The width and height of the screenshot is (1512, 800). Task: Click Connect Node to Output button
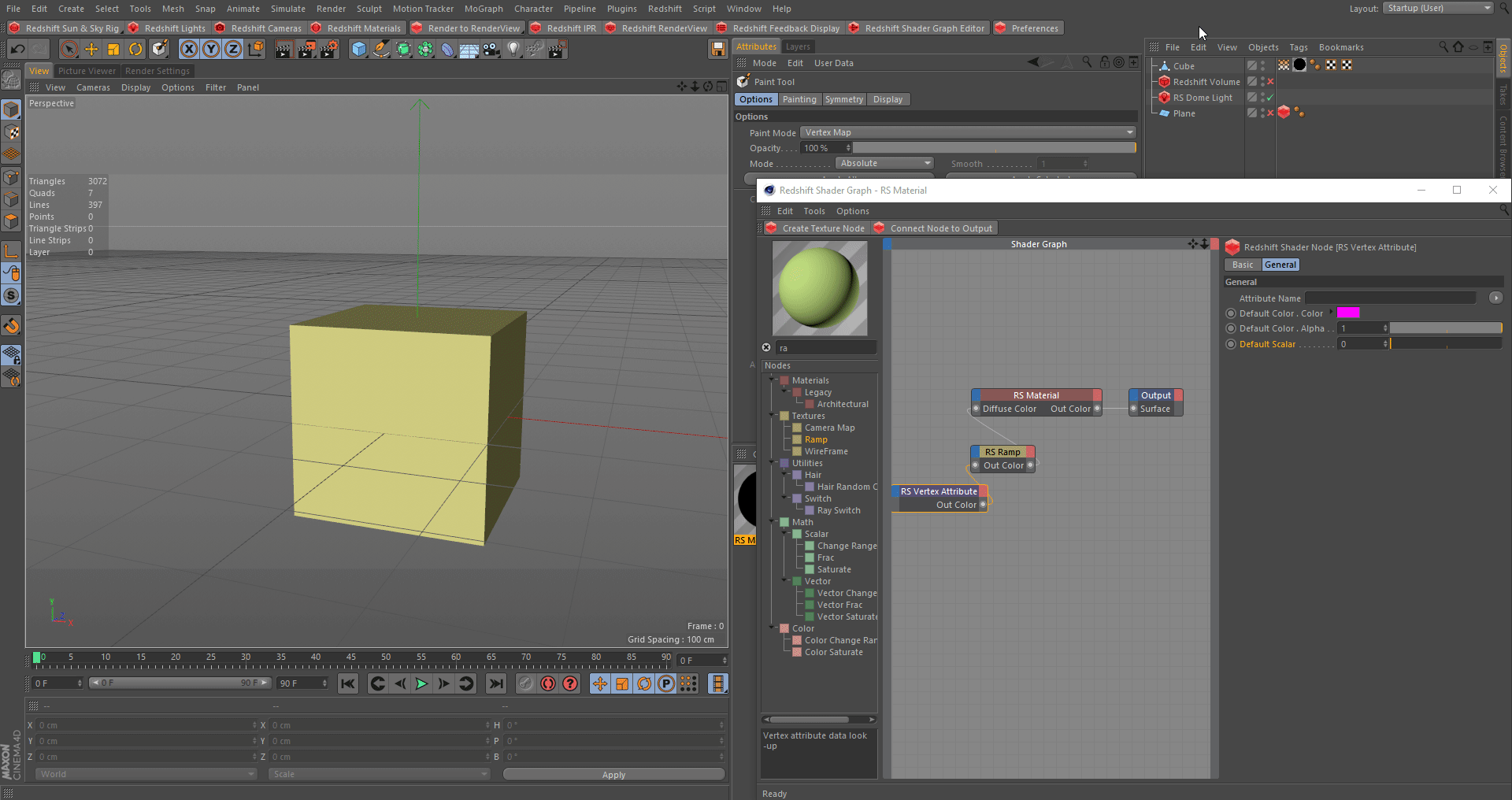click(934, 228)
